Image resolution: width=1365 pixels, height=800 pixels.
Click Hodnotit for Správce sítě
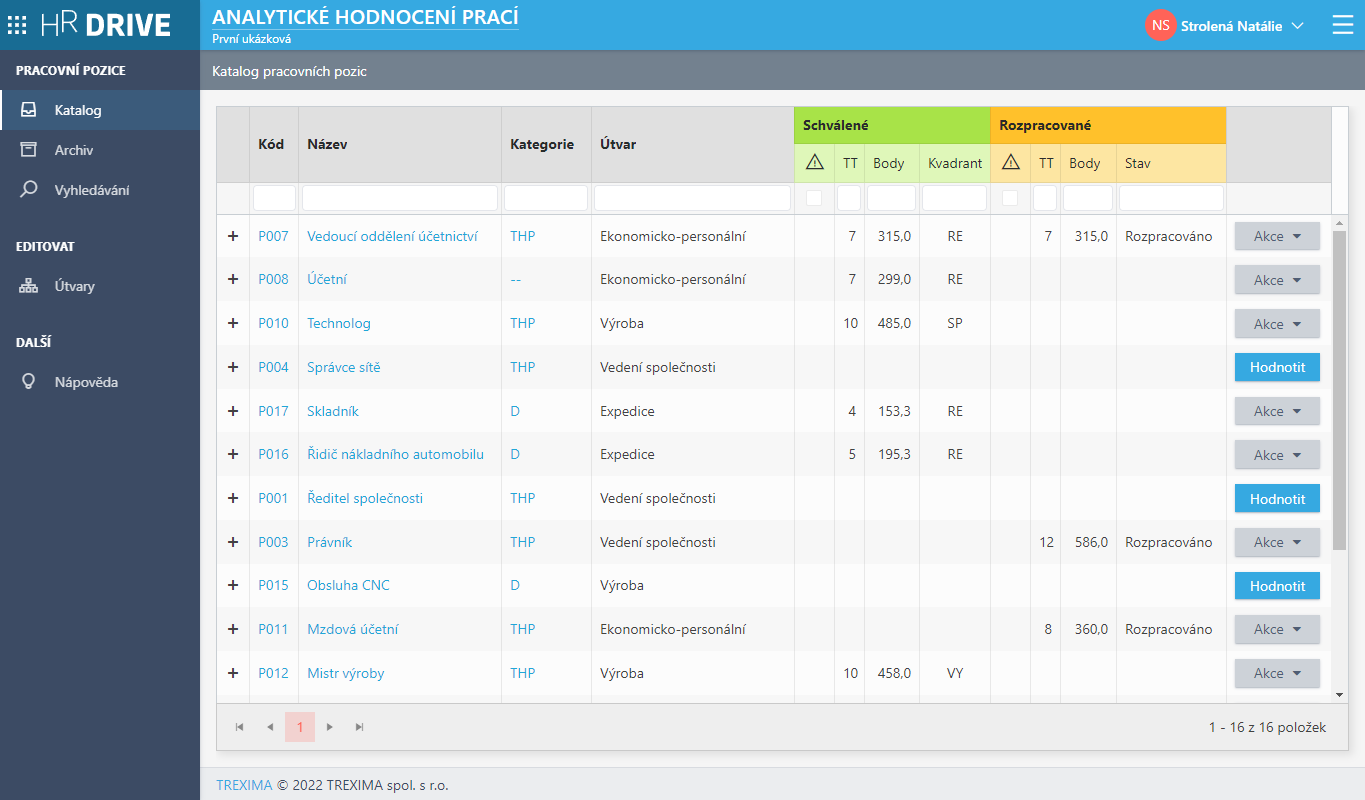pyautogui.click(x=1277, y=367)
